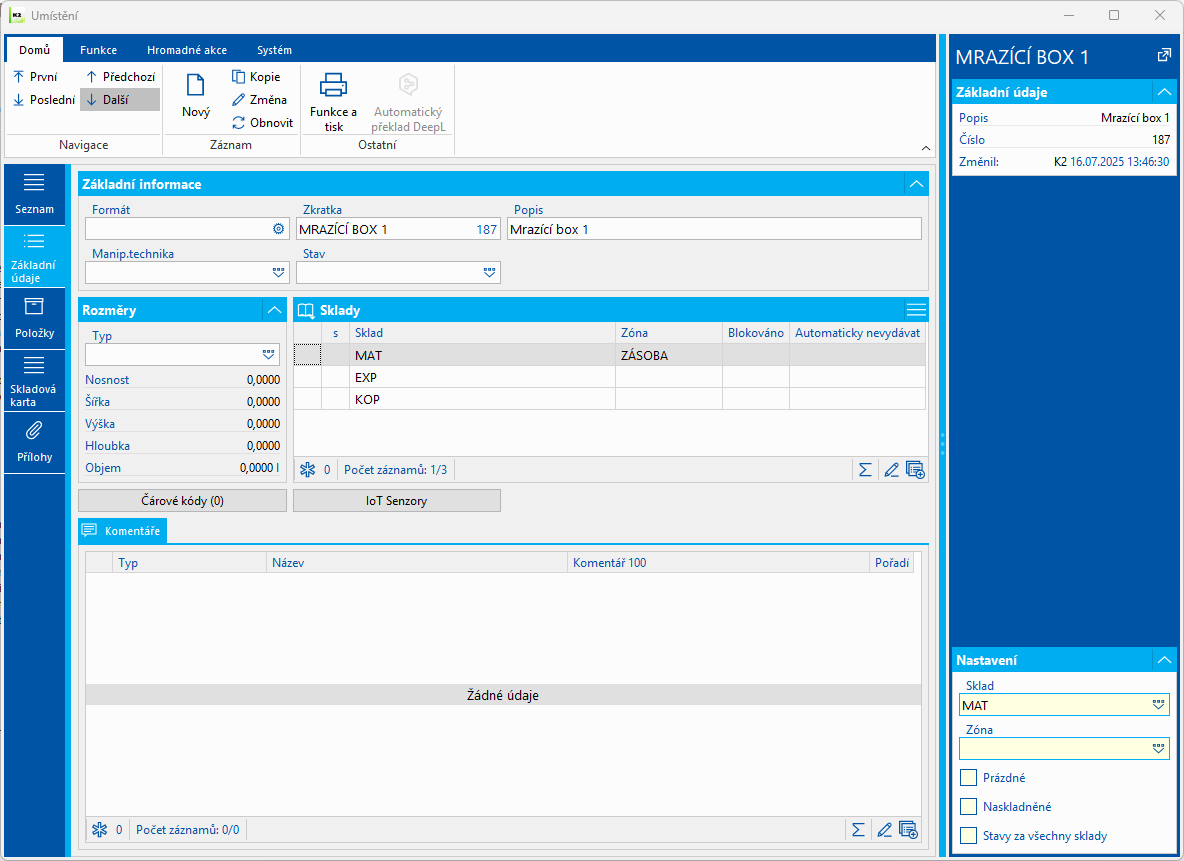Pop out the MRAZÍCÍ BOX 1 panel
This screenshot has width=1184, height=861.
point(1164,56)
